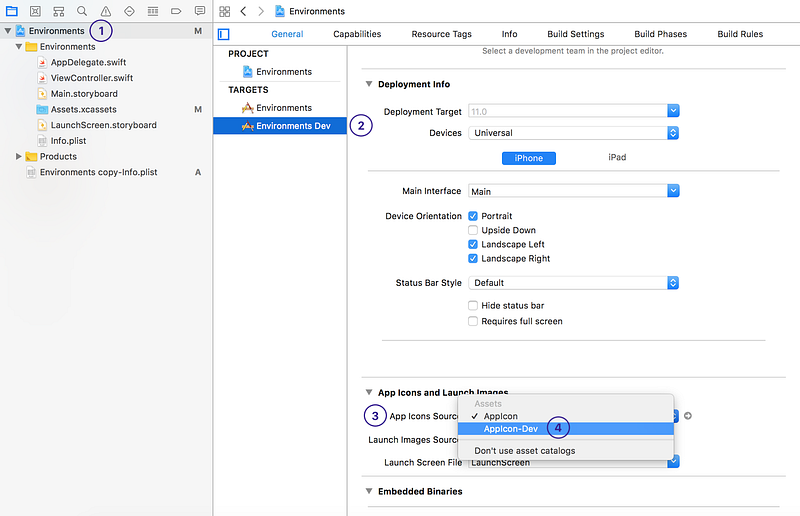Screen dimensions: 800x516
Task: Select ViewController.swift file
Action: coord(92,78)
